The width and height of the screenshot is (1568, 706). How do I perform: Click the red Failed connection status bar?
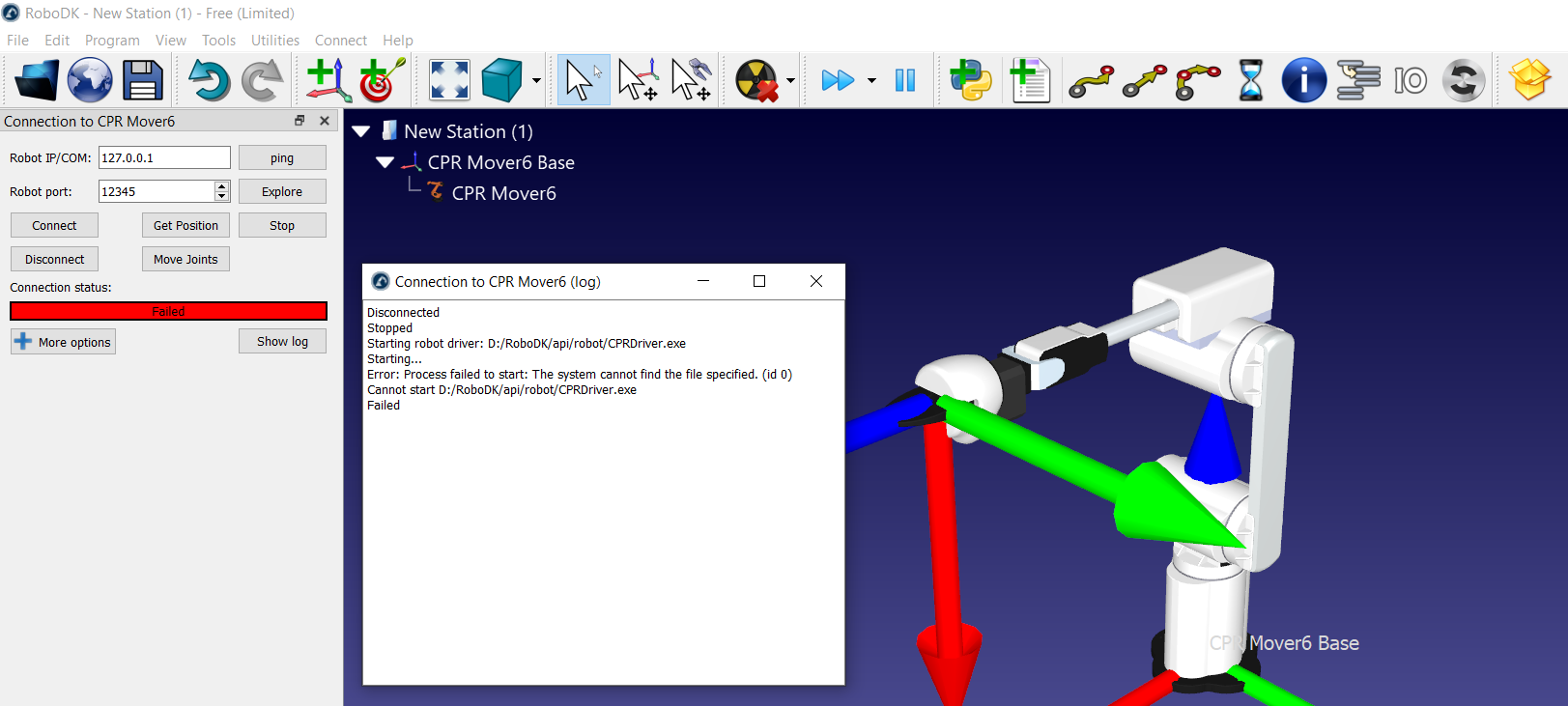coord(168,311)
